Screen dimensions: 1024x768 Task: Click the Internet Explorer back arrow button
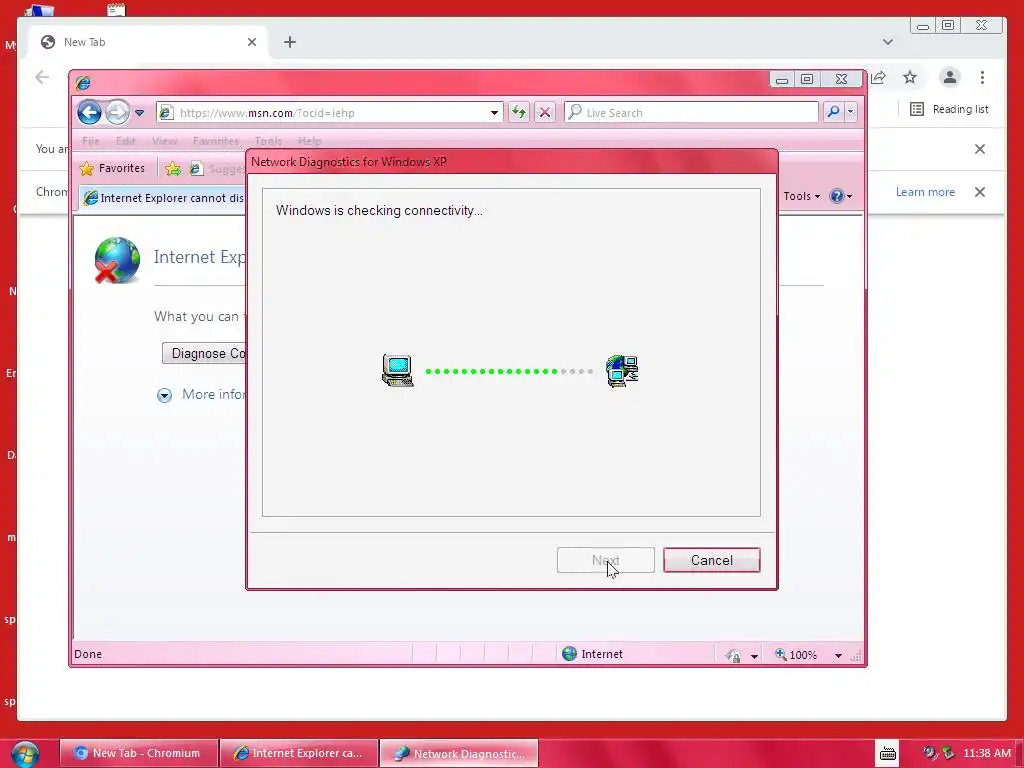pyautogui.click(x=89, y=112)
